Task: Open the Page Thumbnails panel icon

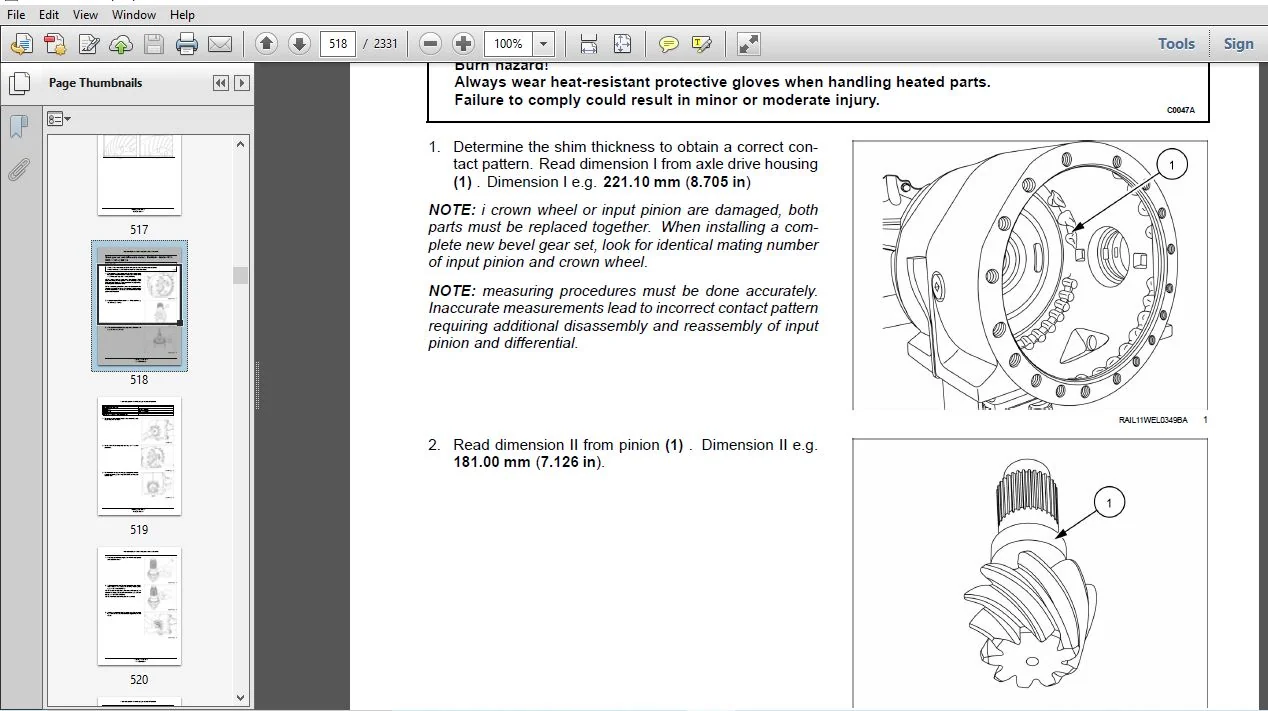Action: point(18,83)
